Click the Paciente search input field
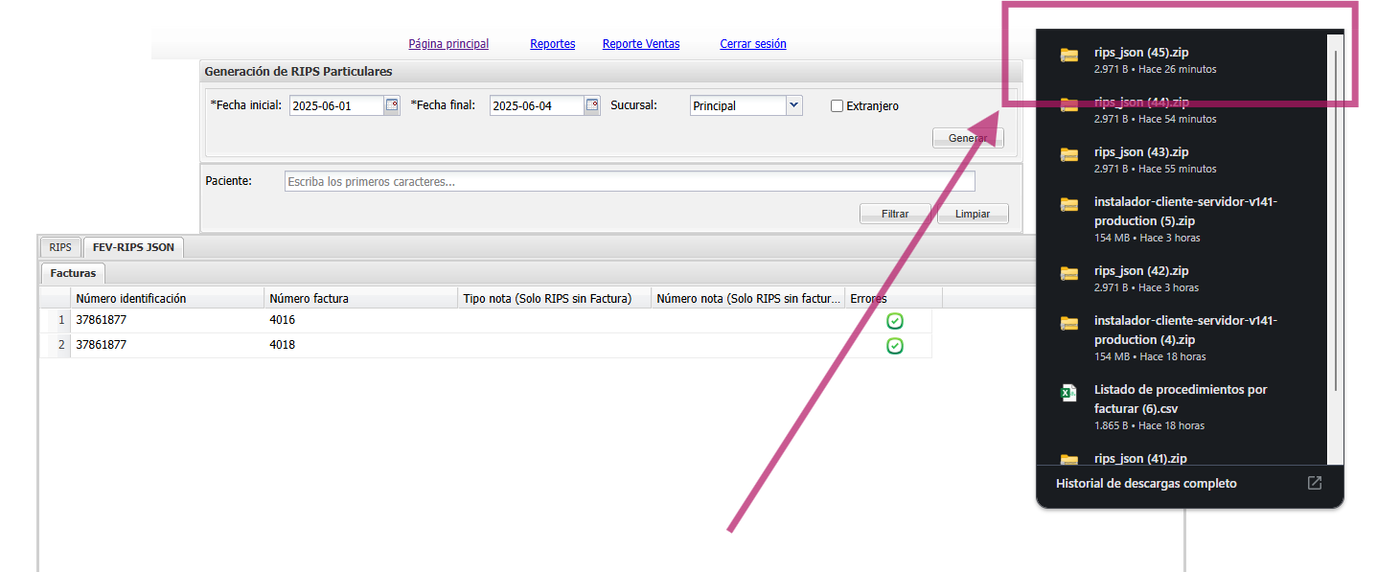This screenshot has width=1400, height=572. [x=630, y=182]
